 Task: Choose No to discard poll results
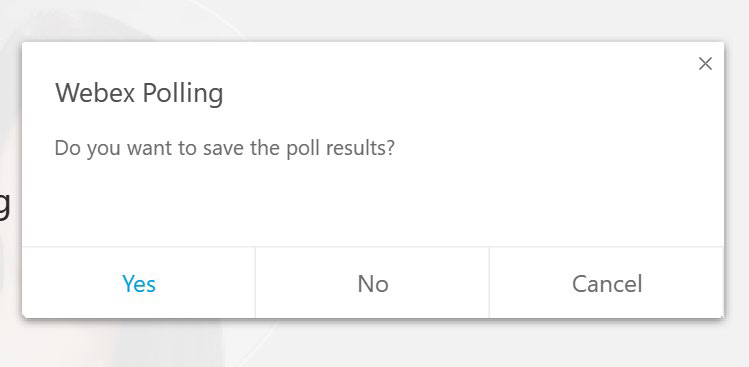(x=373, y=283)
